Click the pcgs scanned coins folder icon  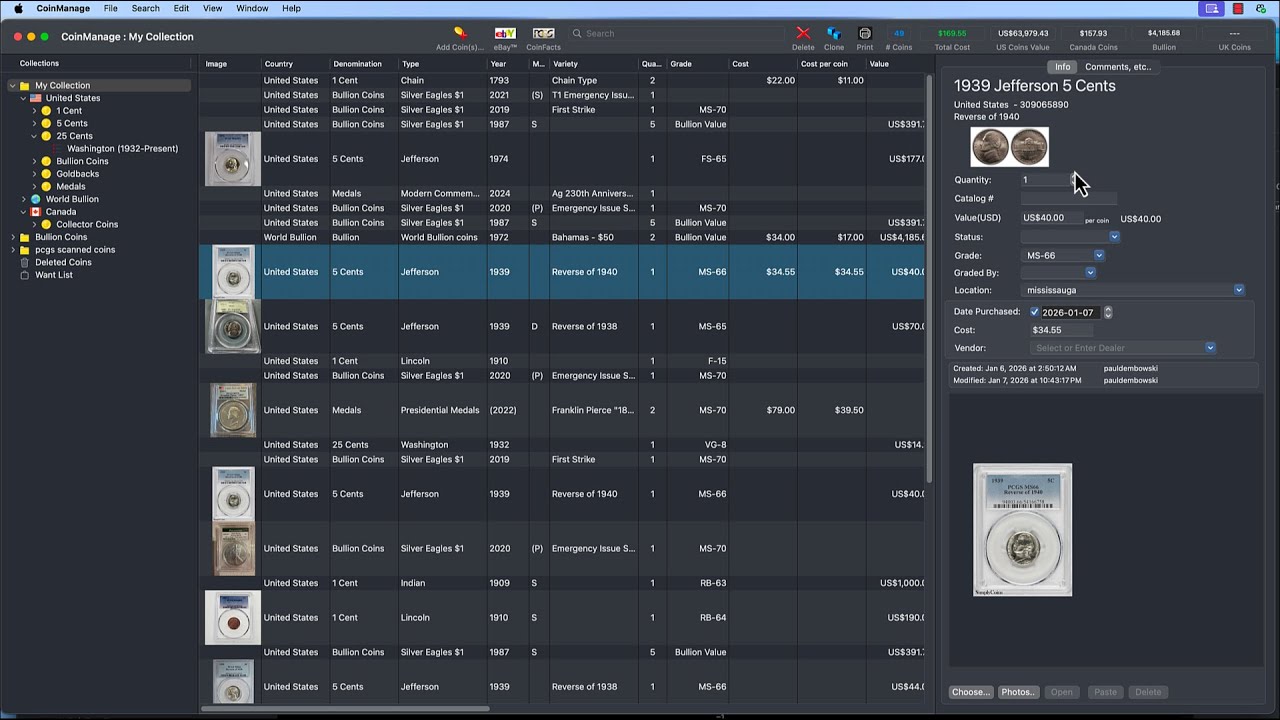point(25,250)
